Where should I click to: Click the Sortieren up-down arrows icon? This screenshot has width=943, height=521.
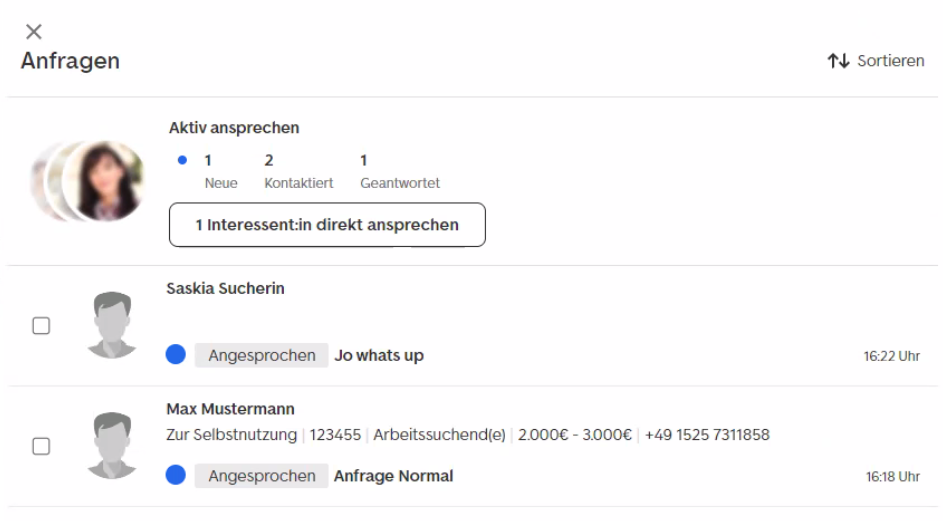click(x=838, y=61)
